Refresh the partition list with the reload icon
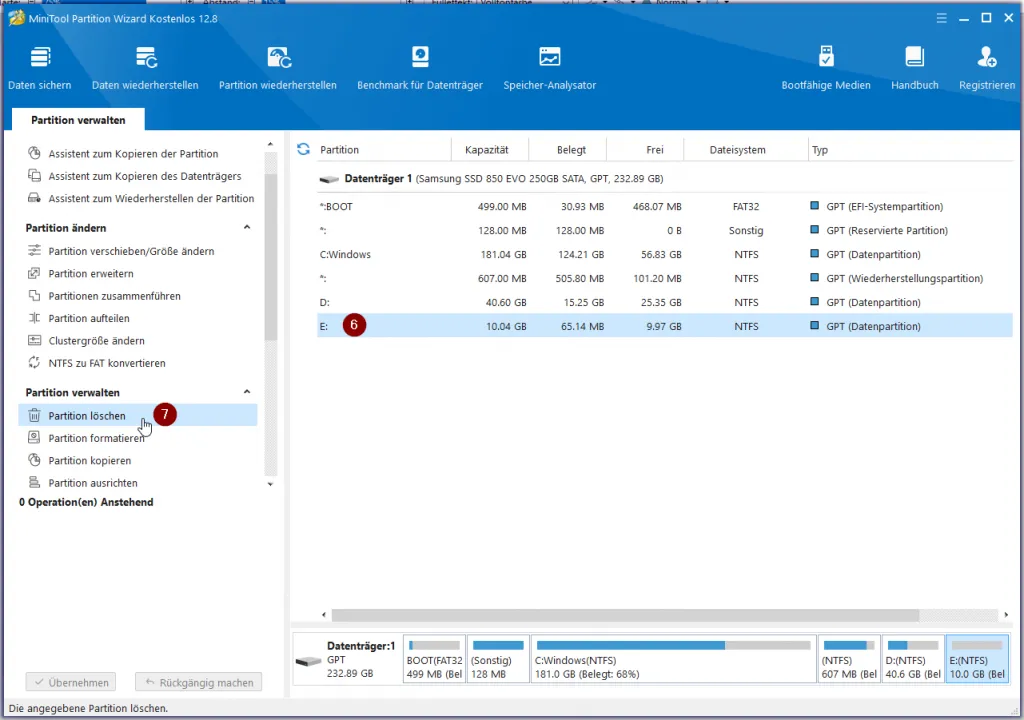The height and width of the screenshot is (720, 1024). [x=303, y=149]
